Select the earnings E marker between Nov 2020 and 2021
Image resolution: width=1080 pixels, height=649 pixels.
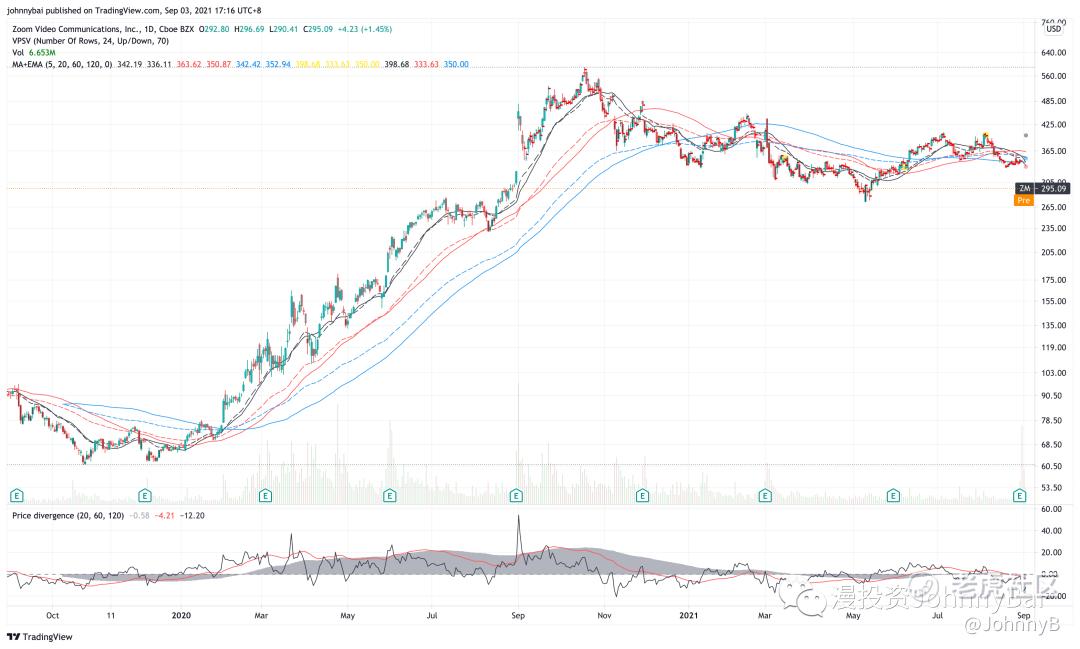coord(643,495)
